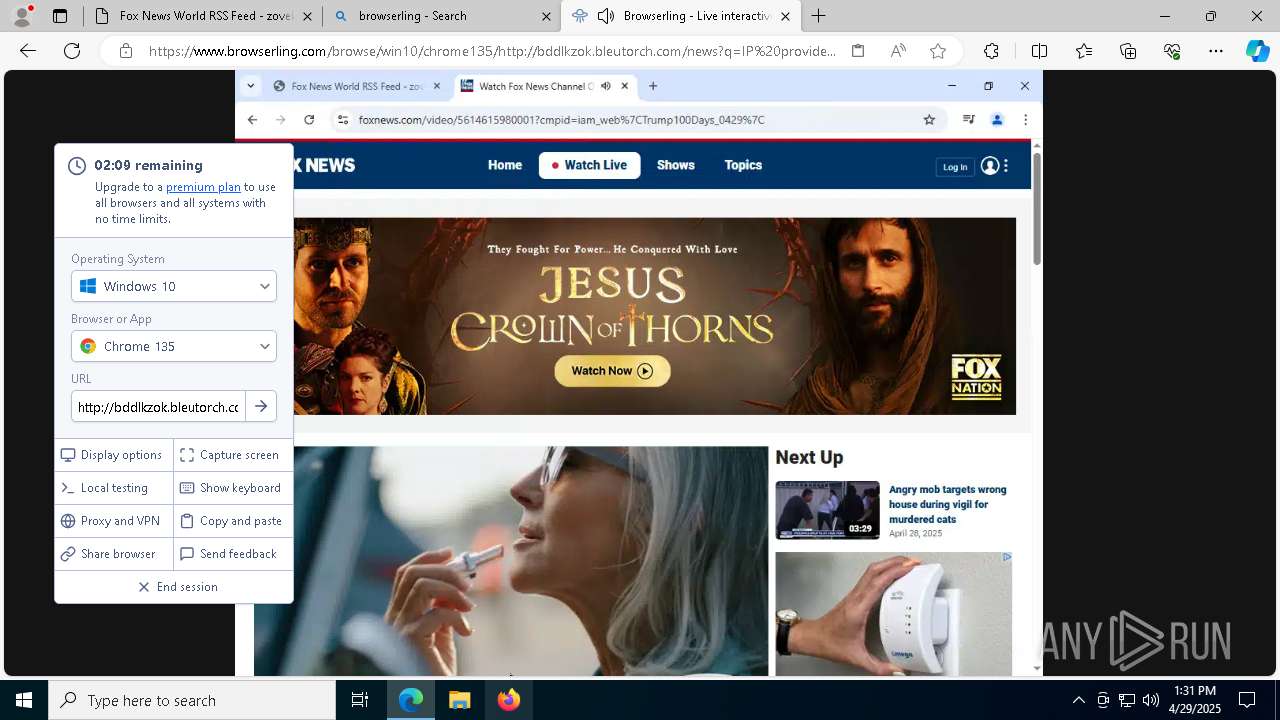Click Fox News Log In button
This screenshot has width=1280, height=720.
click(955, 167)
